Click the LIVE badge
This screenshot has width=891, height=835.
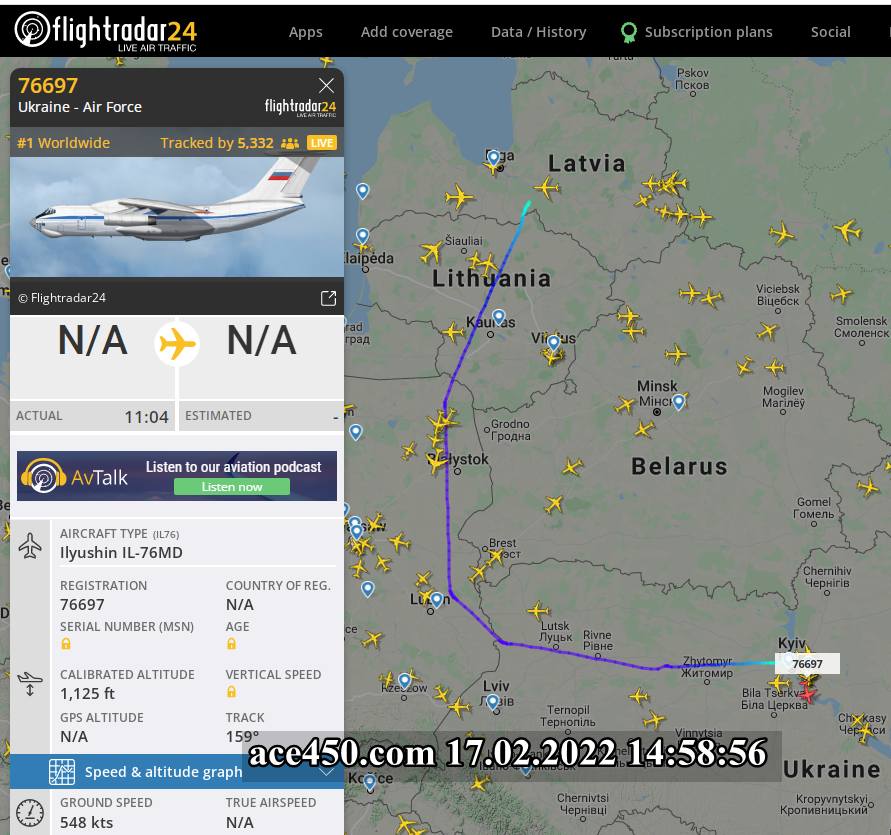click(x=322, y=143)
